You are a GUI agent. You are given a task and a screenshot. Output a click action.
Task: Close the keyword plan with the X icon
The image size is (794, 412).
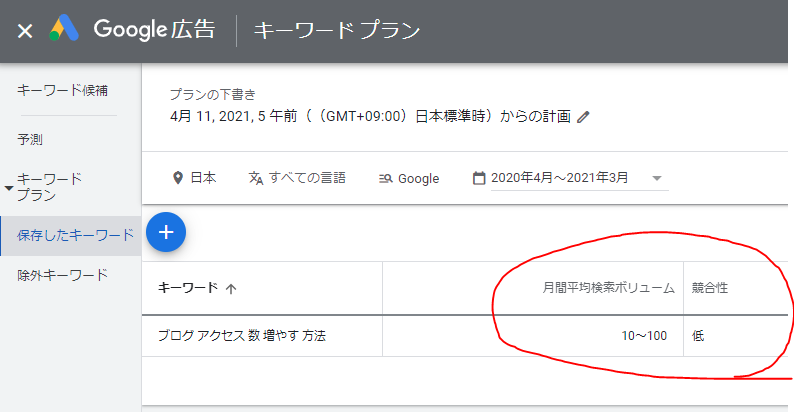pyautogui.click(x=25, y=31)
